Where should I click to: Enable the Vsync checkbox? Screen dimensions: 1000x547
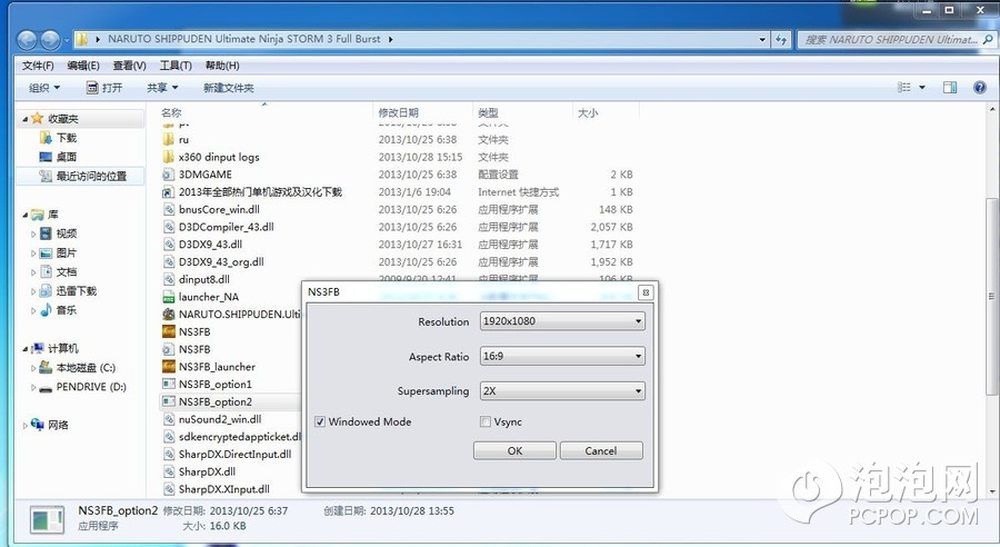click(x=485, y=422)
